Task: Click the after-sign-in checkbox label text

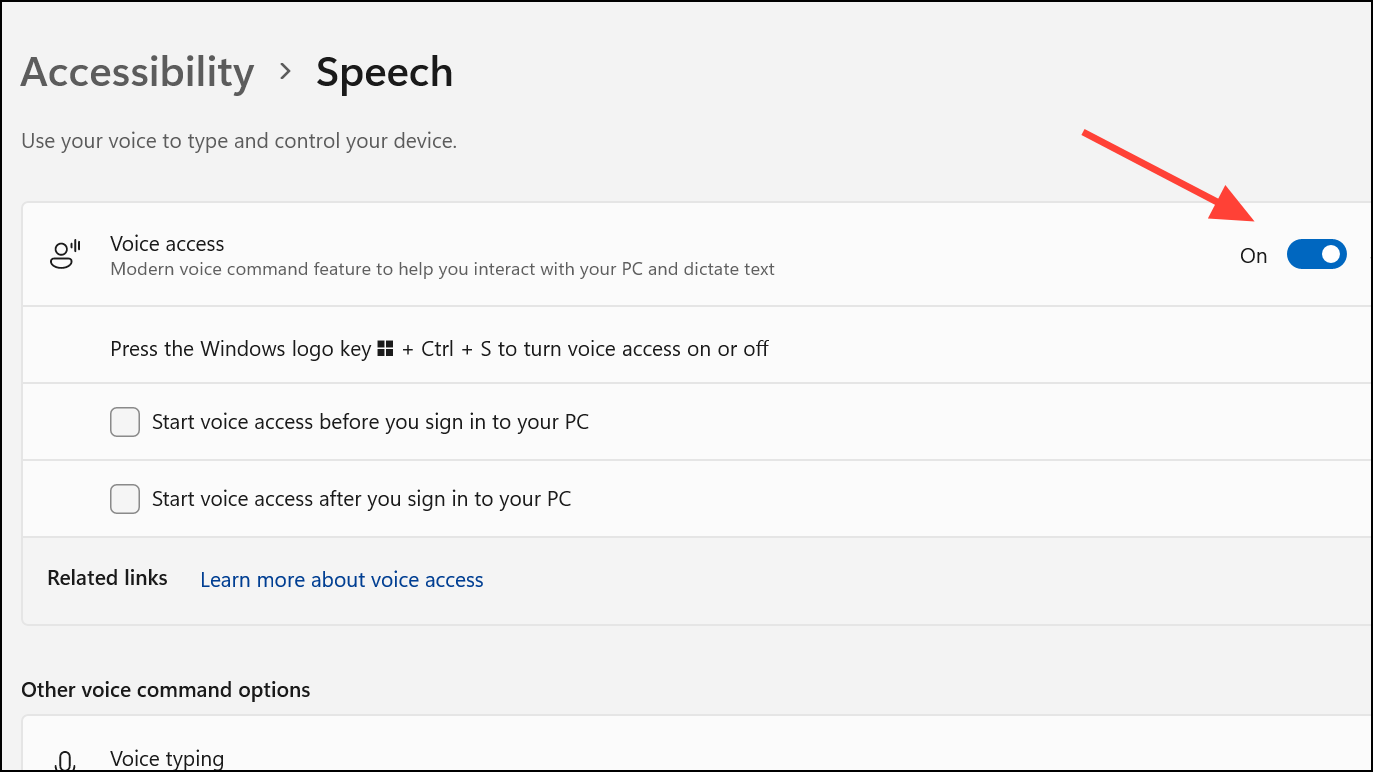Action: pos(361,498)
